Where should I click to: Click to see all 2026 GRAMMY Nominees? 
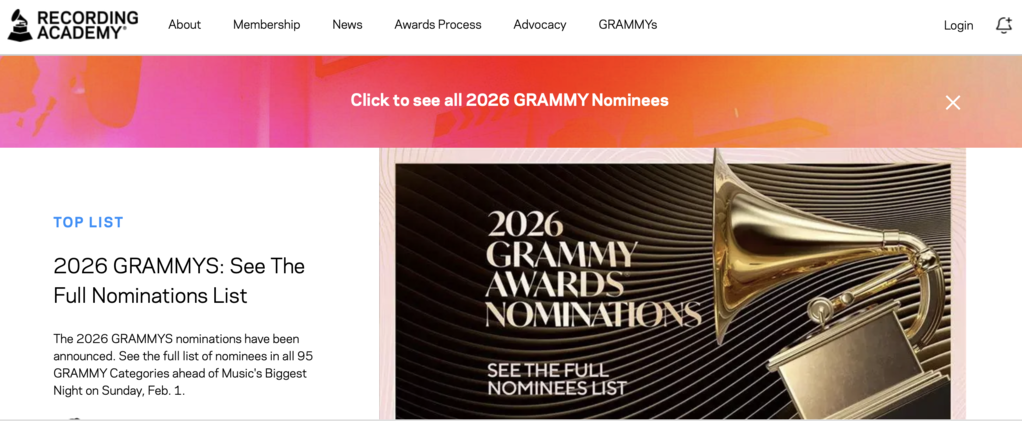point(509,100)
